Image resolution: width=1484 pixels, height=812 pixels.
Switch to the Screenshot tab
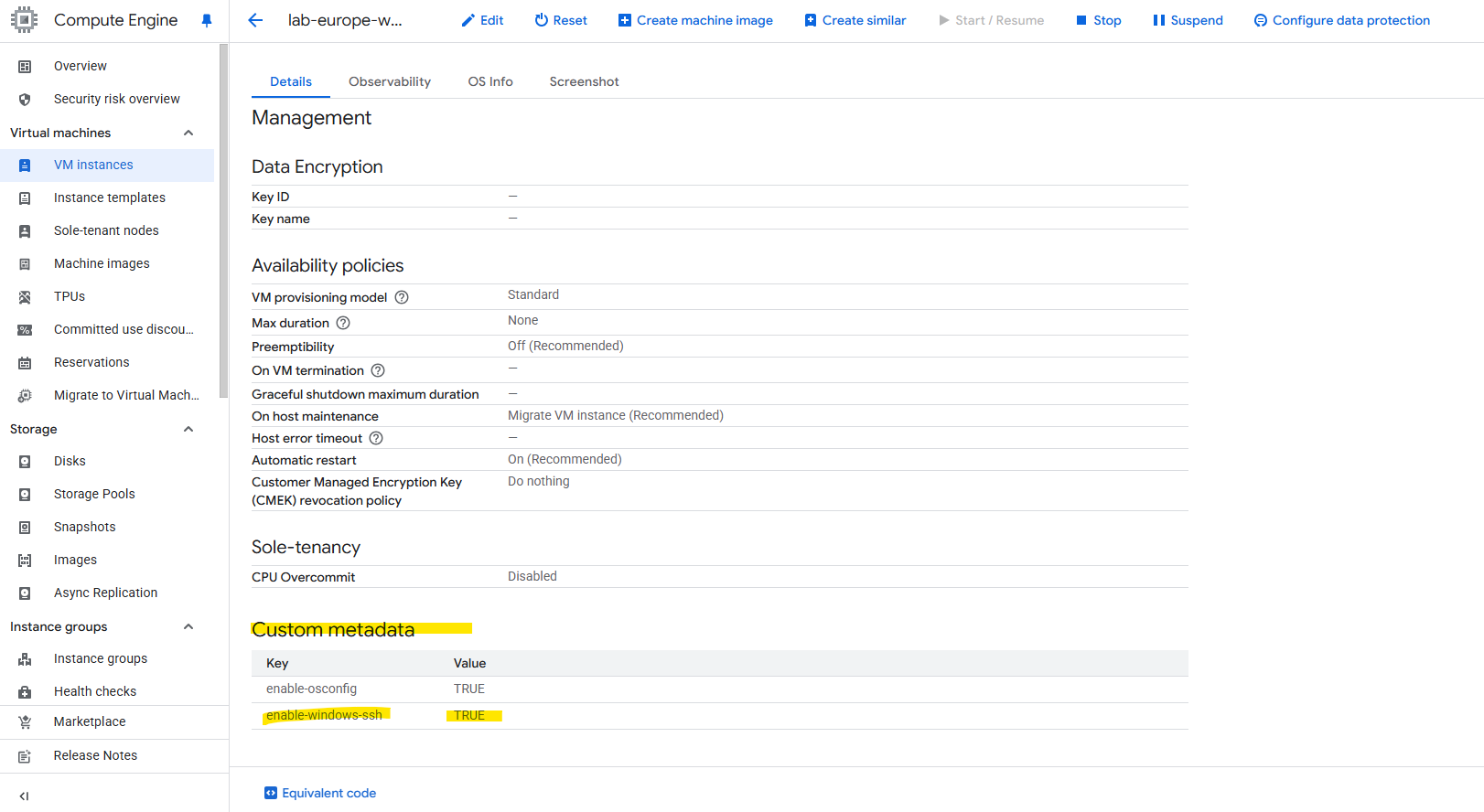tap(584, 81)
